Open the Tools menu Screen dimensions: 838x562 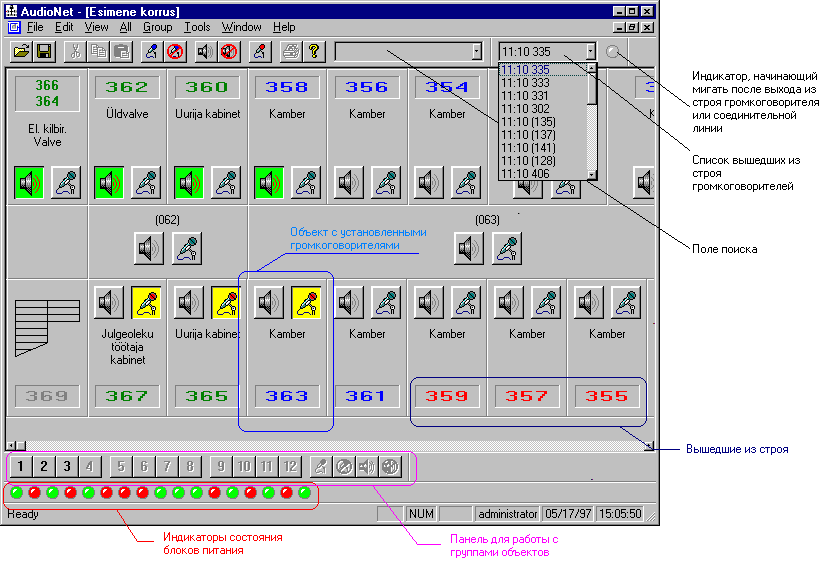(x=197, y=27)
